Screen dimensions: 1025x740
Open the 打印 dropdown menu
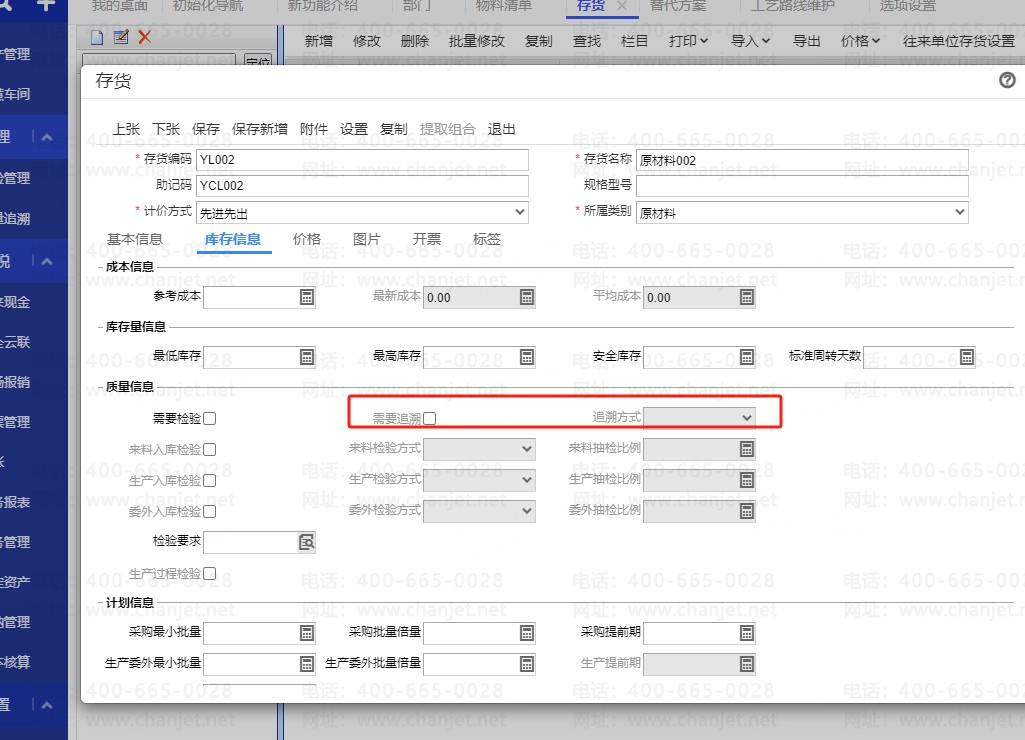[688, 41]
